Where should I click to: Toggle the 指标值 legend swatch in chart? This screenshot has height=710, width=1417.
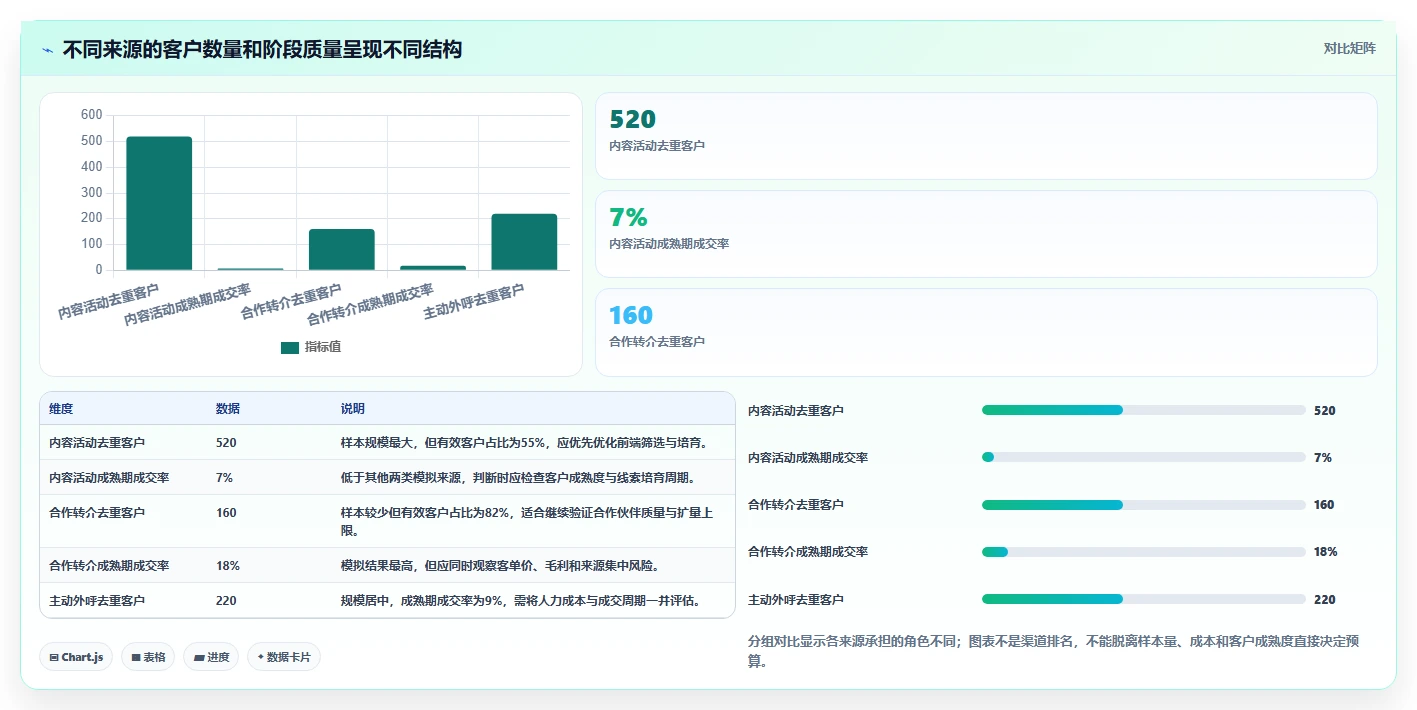tap(290, 348)
